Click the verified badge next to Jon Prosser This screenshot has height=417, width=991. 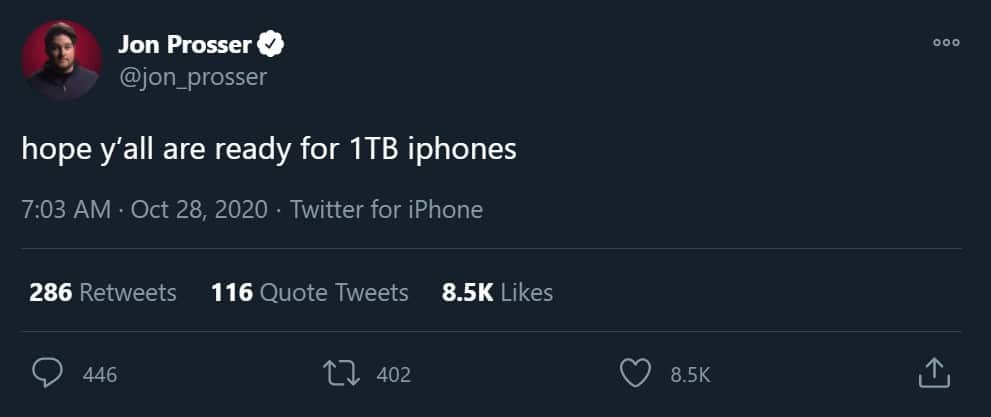(x=272, y=43)
